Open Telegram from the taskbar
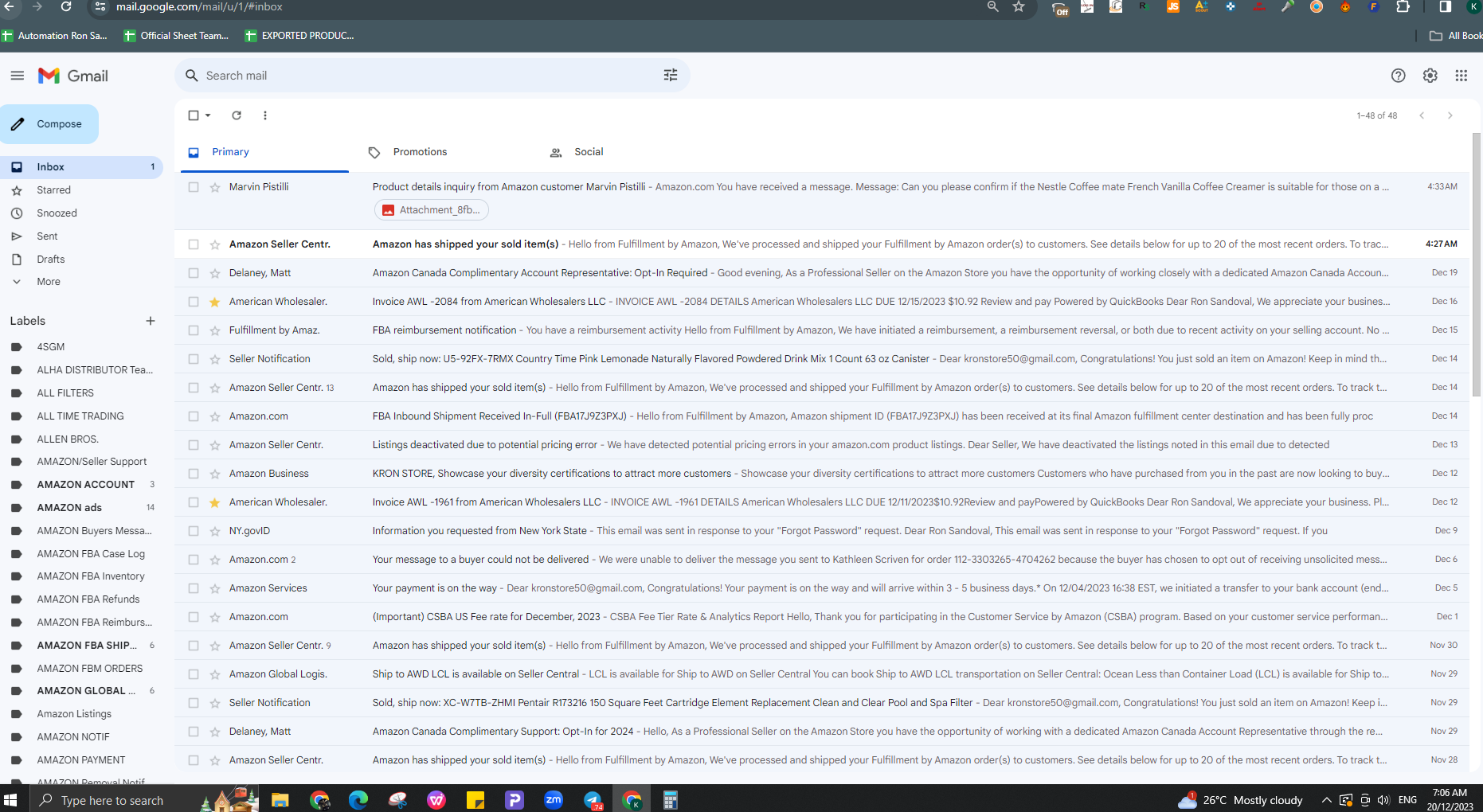 (x=593, y=800)
